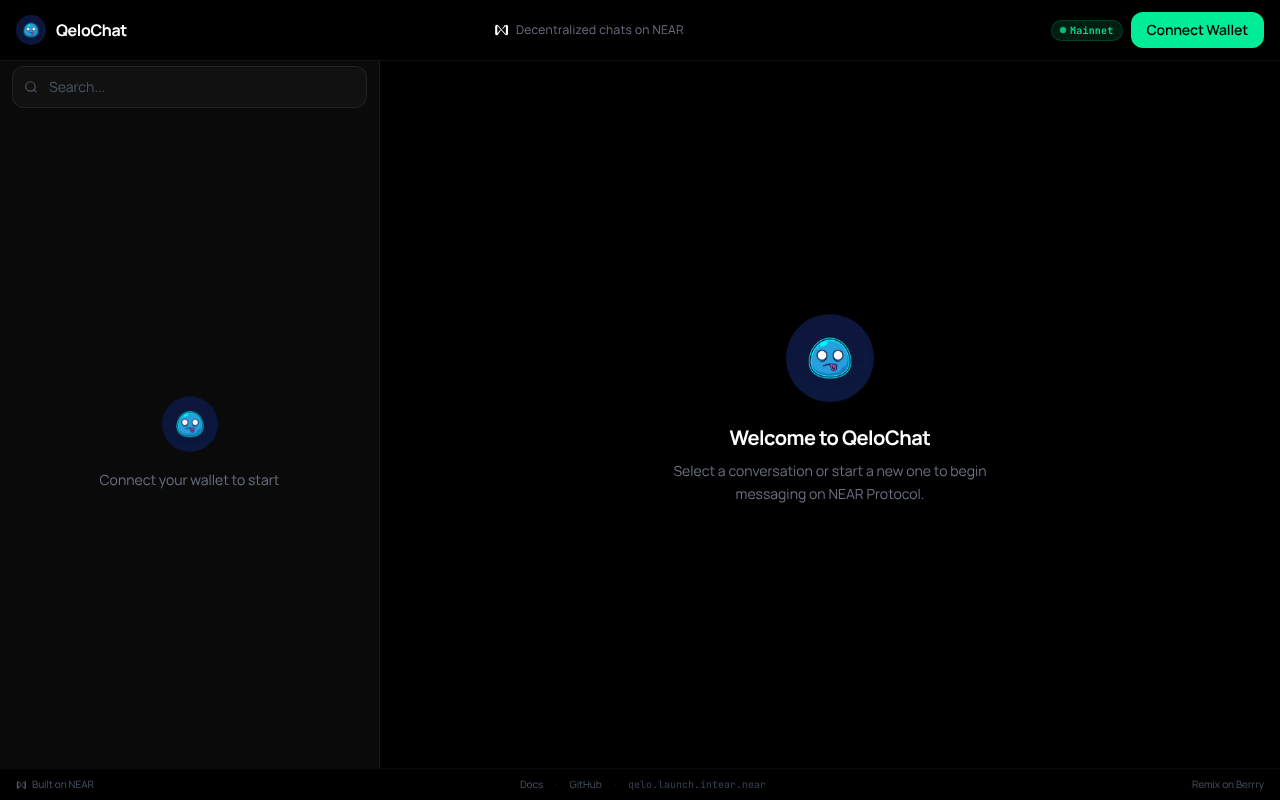Click the green status dot in Mainnet badge
This screenshot has height=800, width=1280.
[x=1063, y=30]
